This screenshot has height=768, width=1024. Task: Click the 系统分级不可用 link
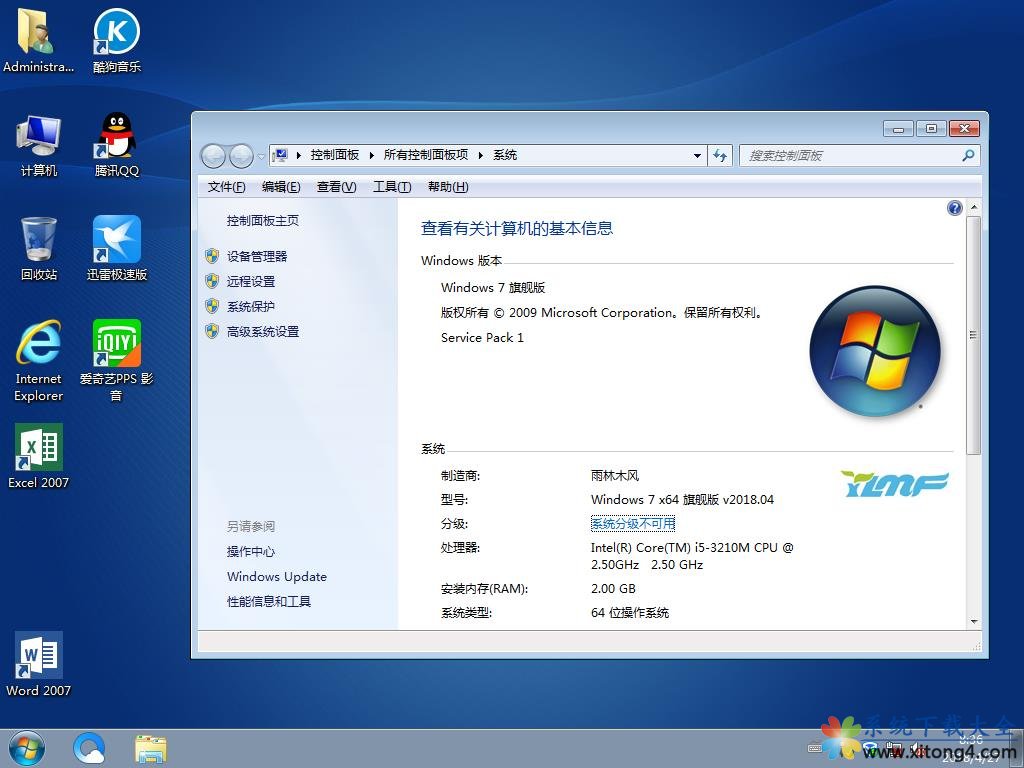click(632, 524)
